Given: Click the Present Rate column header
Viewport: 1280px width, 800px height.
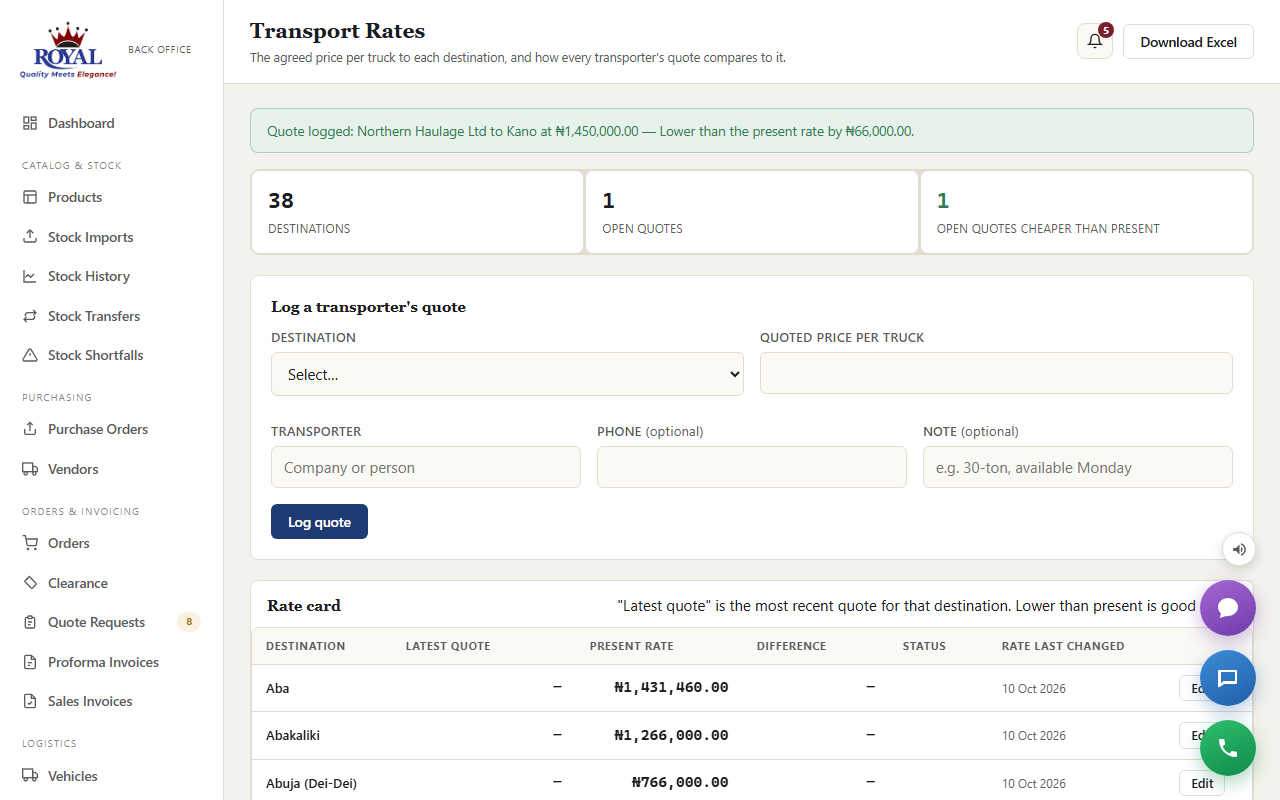Looking at the screenshot, I should (631, 646).
